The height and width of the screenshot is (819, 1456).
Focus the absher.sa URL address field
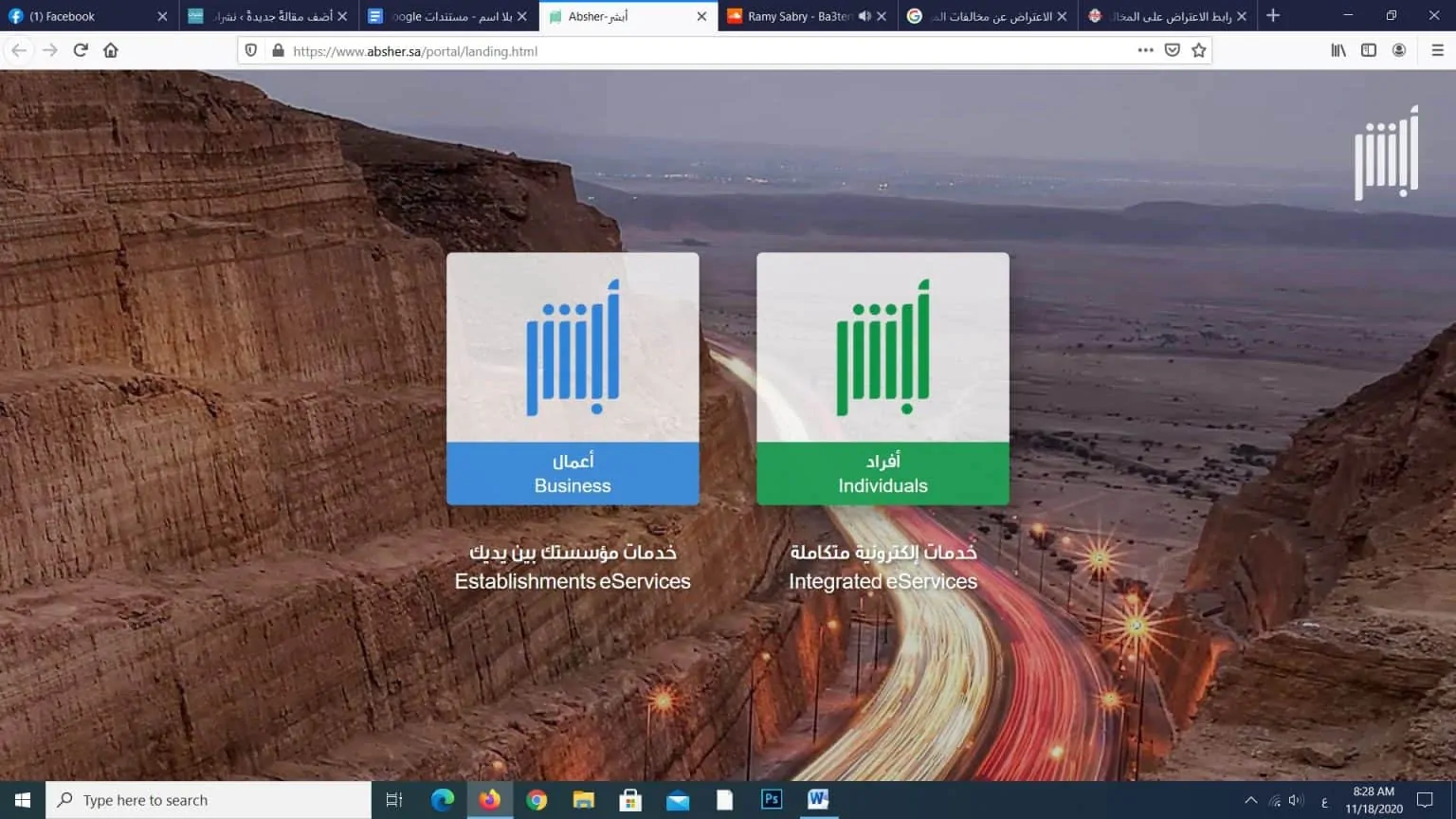click(701, 51)
